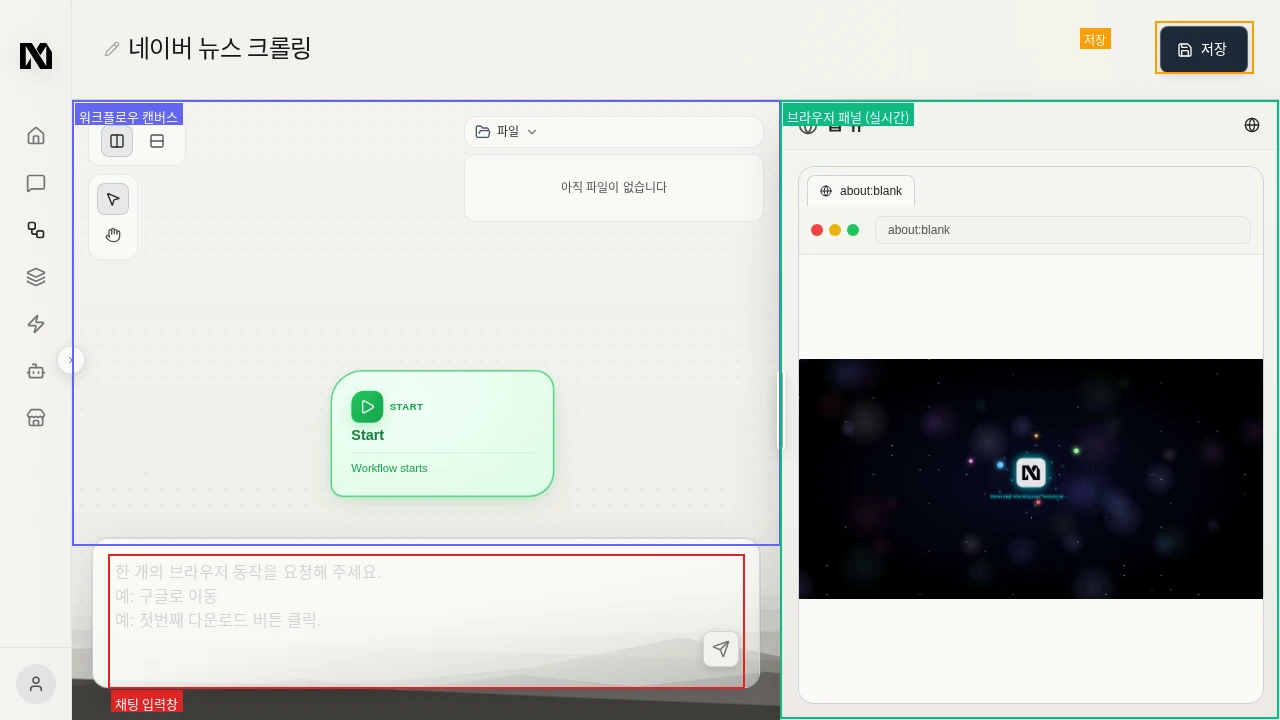1280x720 pixels.
Task: Send the chat message with paper plane button
Action: [720, 649]
